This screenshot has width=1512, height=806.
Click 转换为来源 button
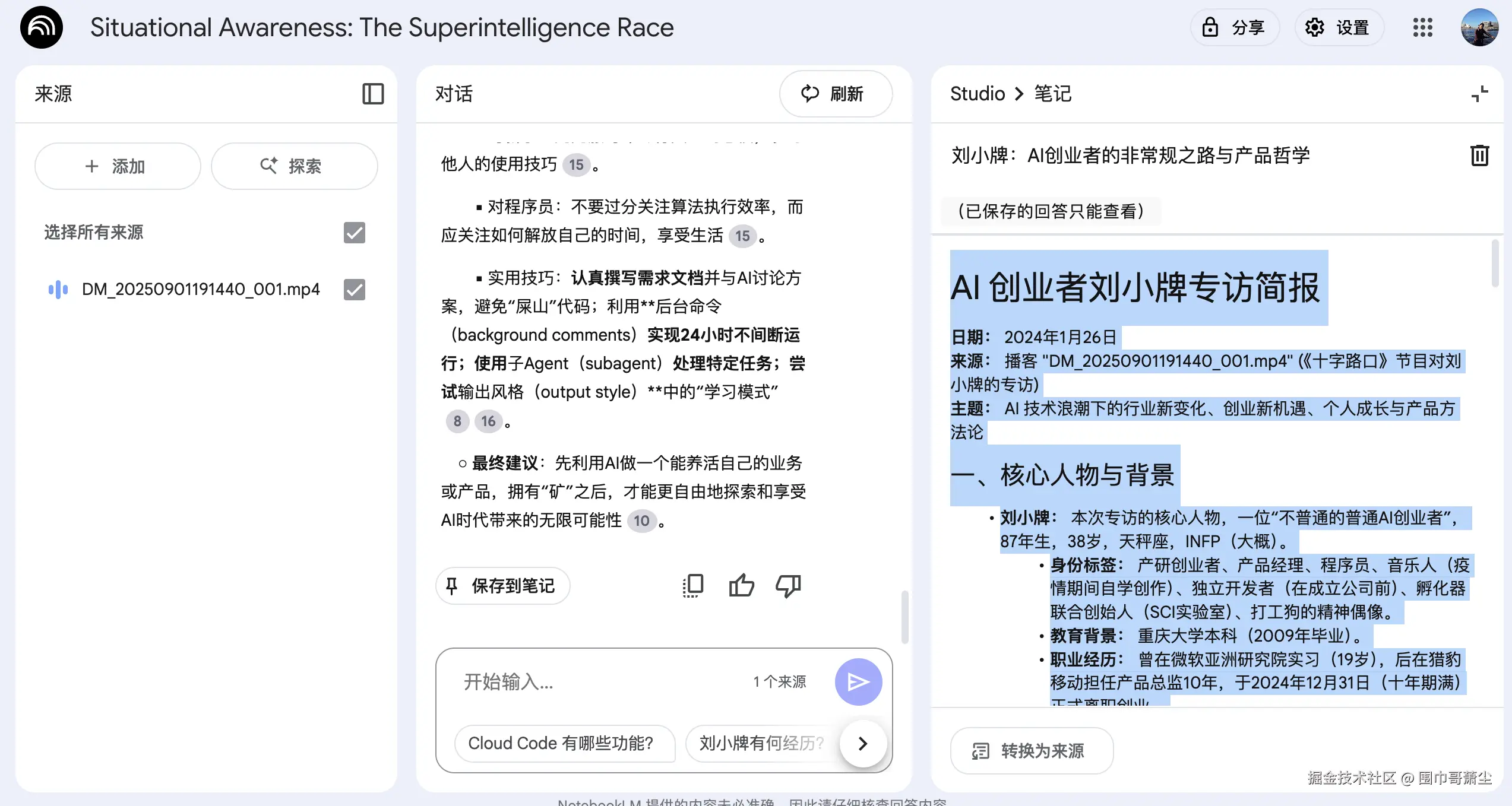[x=1032, y=751]
